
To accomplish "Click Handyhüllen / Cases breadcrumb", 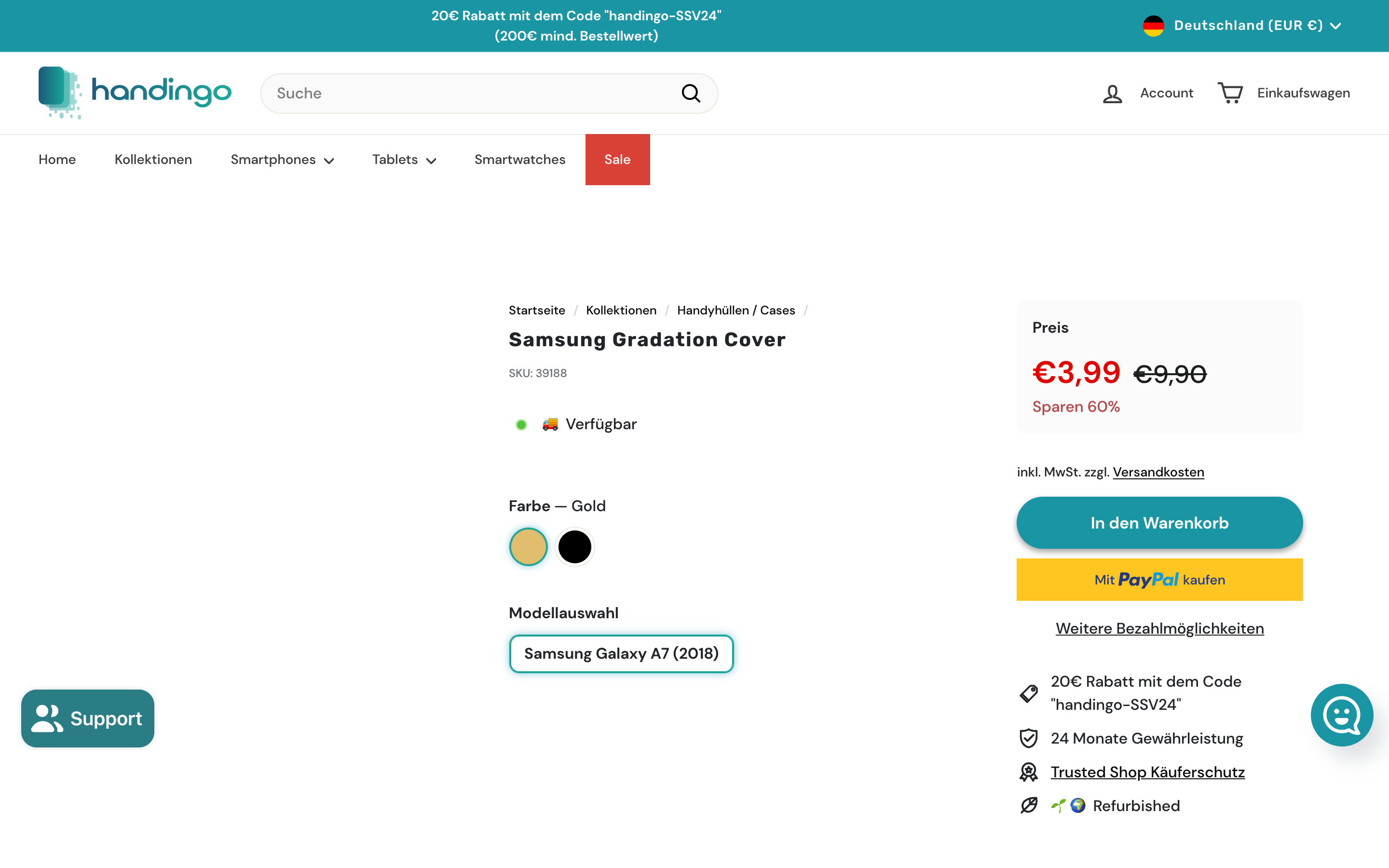I will (736, 311).
